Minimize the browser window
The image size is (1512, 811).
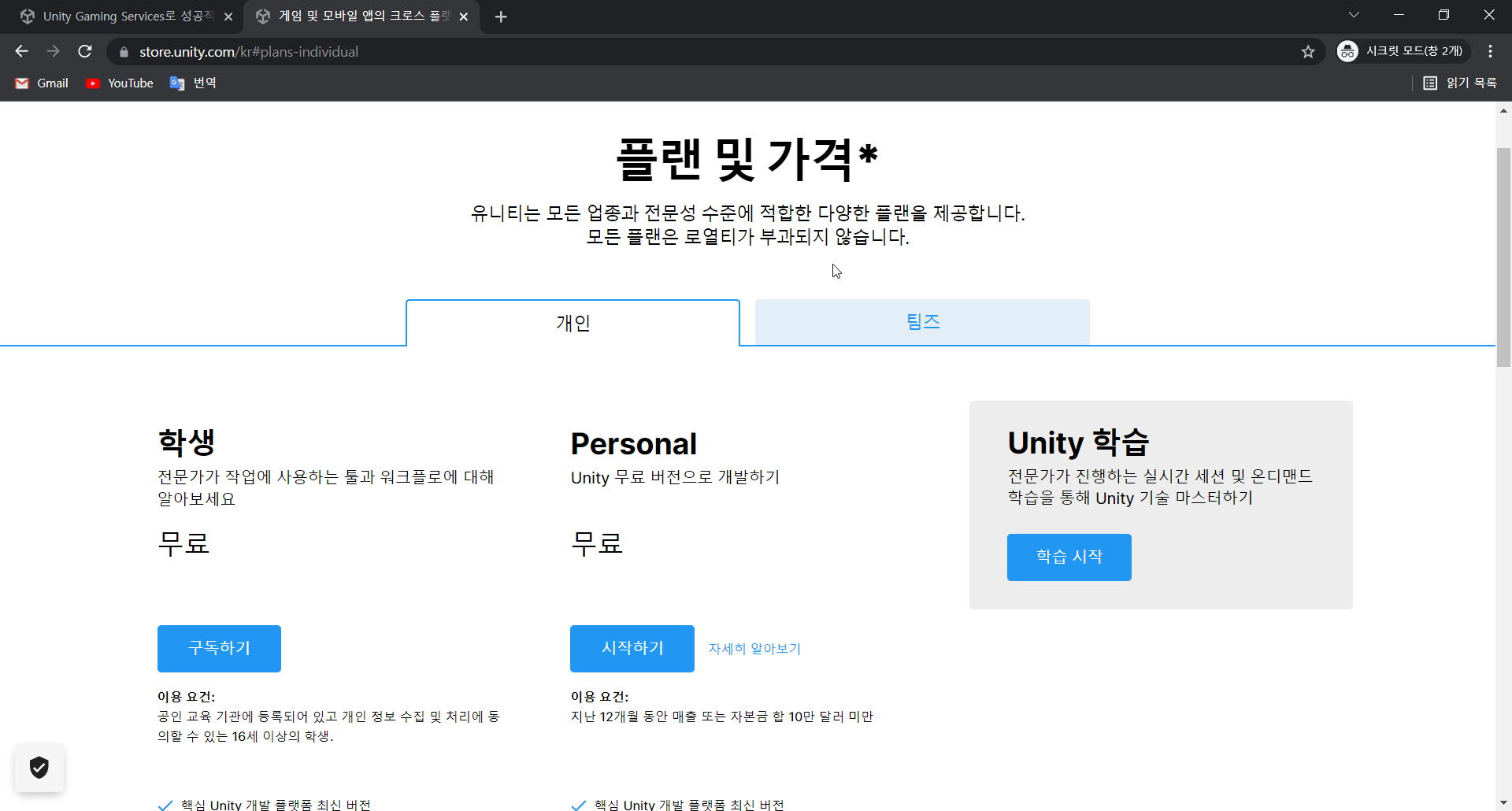pyautogui.click(x=1399, y=15)
